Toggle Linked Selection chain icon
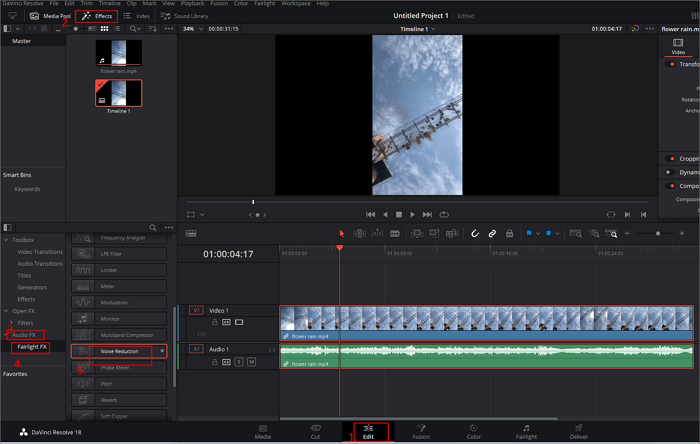 492,234
